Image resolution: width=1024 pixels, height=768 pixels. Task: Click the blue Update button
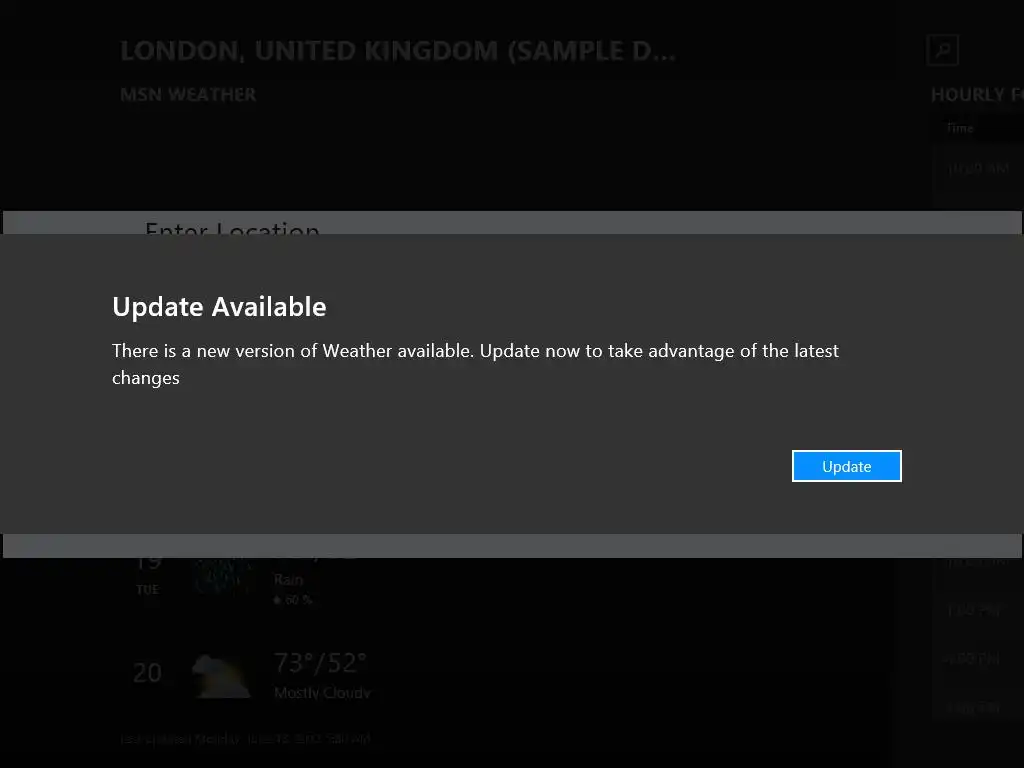[846, 466]
